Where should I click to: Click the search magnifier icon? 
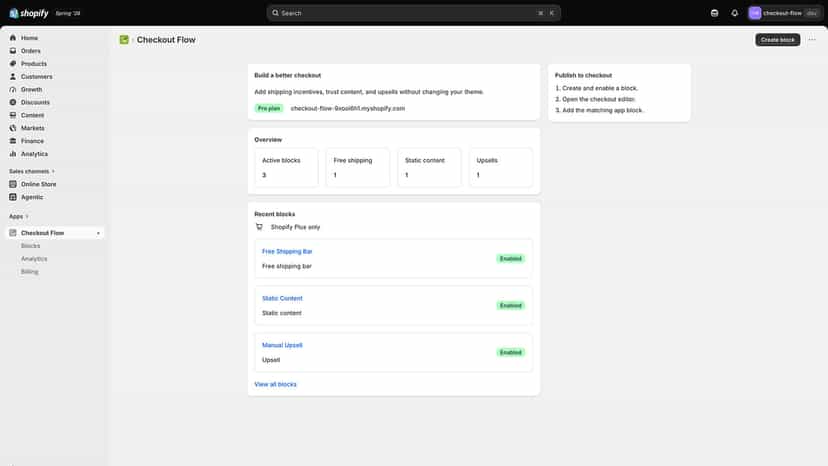coord(275,13)
